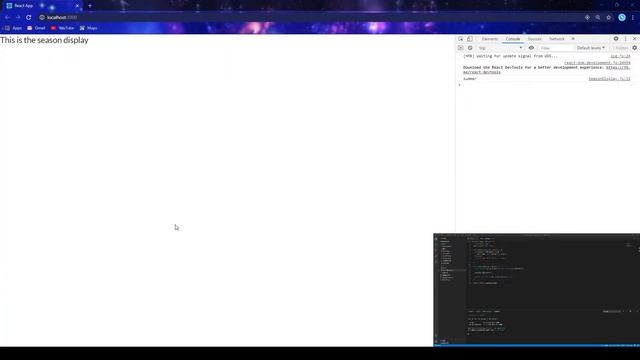Click the localhost address bar
The width and height of the screenshot is (640, 360).
[310, 18]
